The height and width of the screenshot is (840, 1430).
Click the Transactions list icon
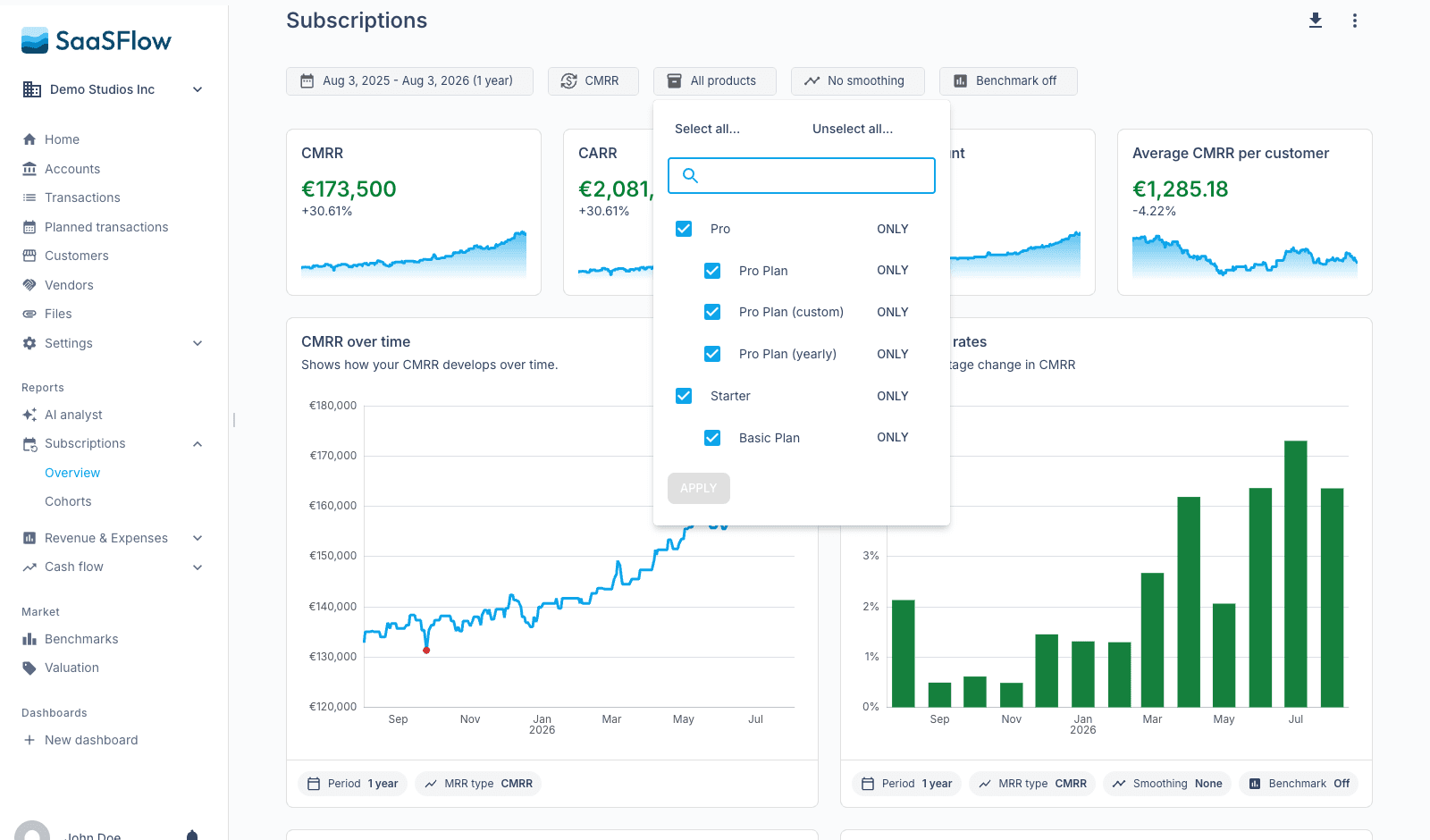29,197
